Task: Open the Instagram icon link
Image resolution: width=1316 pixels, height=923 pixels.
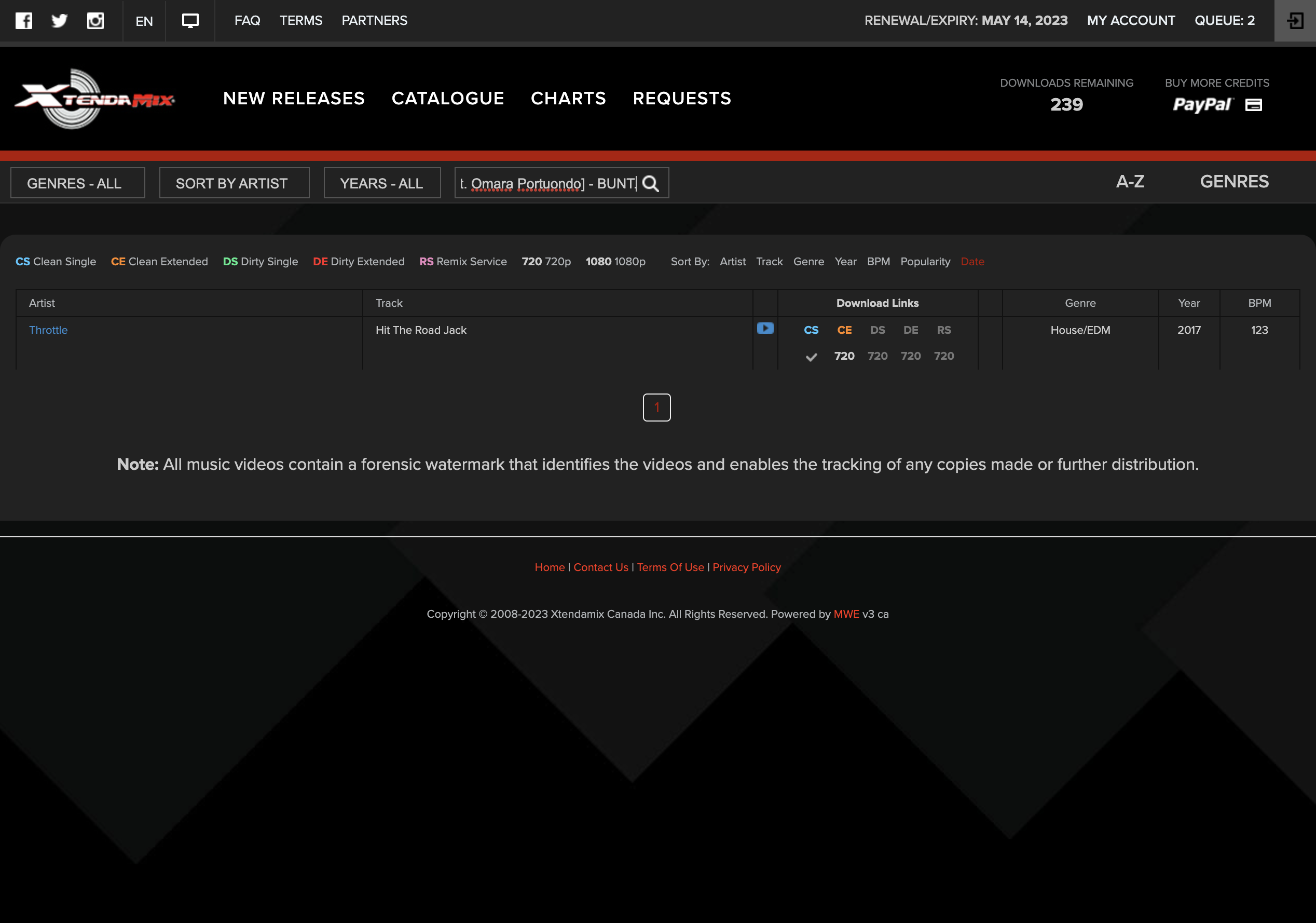Action: point(95,21)
